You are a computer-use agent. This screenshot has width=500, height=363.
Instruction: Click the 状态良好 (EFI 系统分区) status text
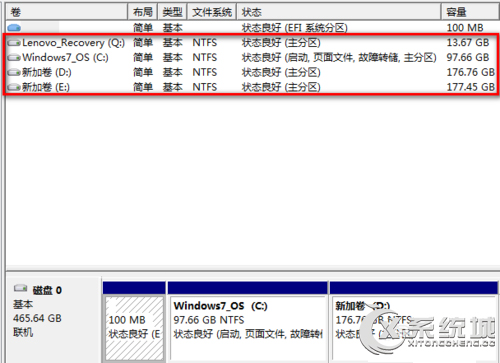coord(295,28)
